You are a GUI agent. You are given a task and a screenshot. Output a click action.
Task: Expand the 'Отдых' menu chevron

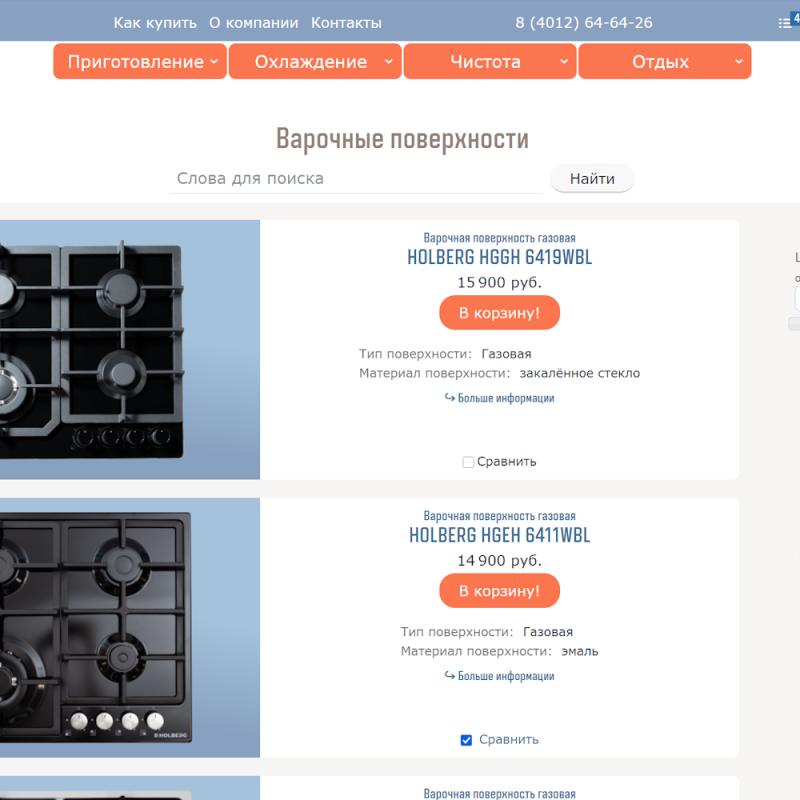[x=738, y=62]
